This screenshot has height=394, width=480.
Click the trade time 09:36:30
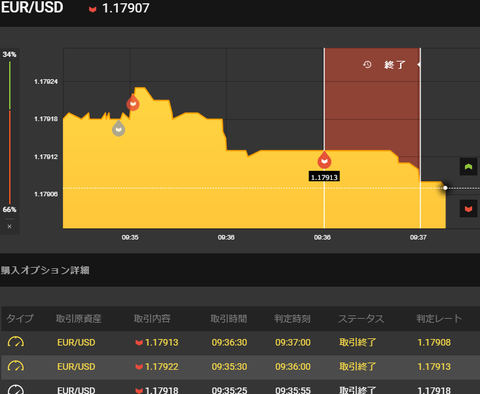[229, 342]
